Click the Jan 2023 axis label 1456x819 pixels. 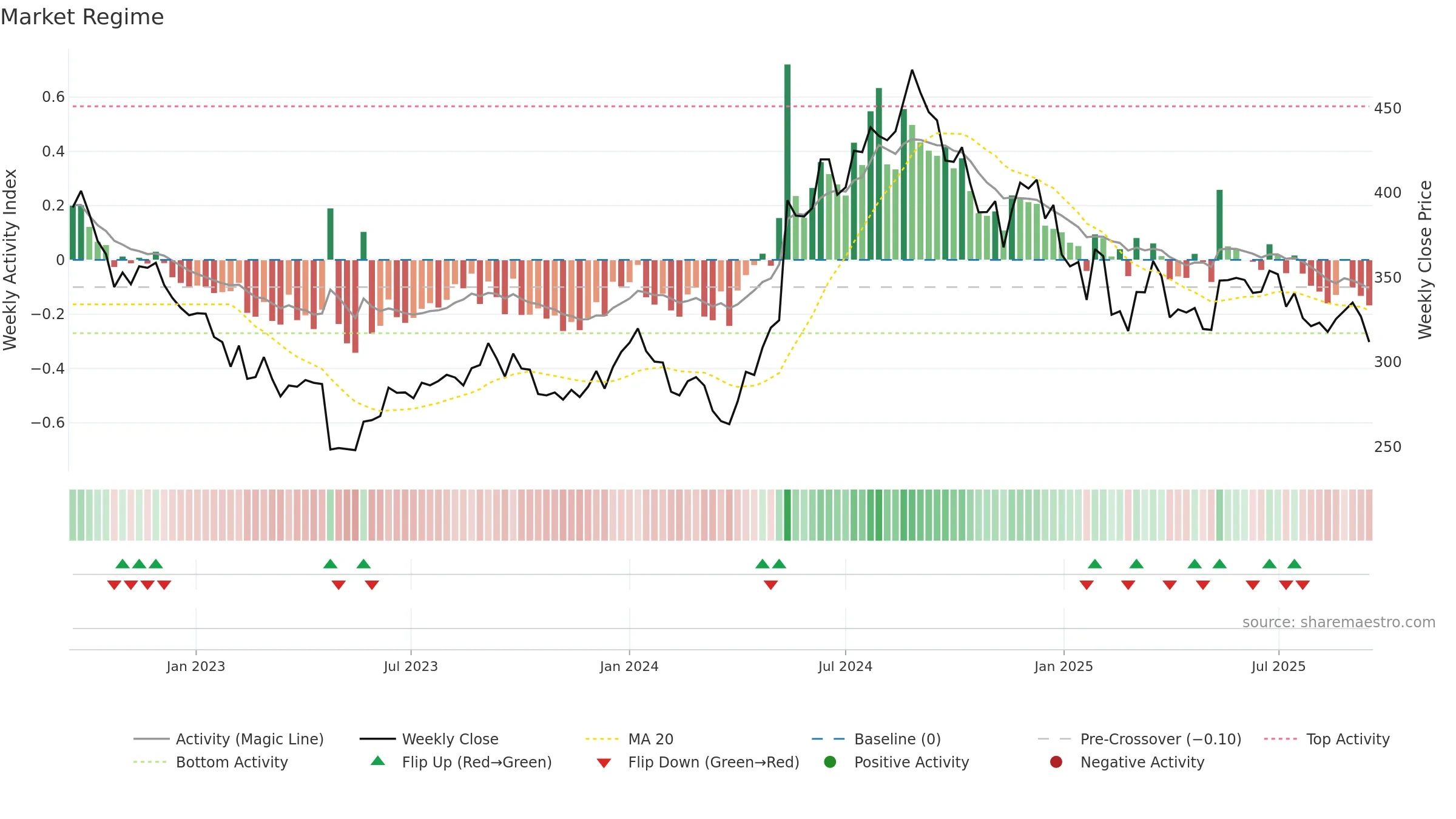pyautogui.click(x=195, y=666)
